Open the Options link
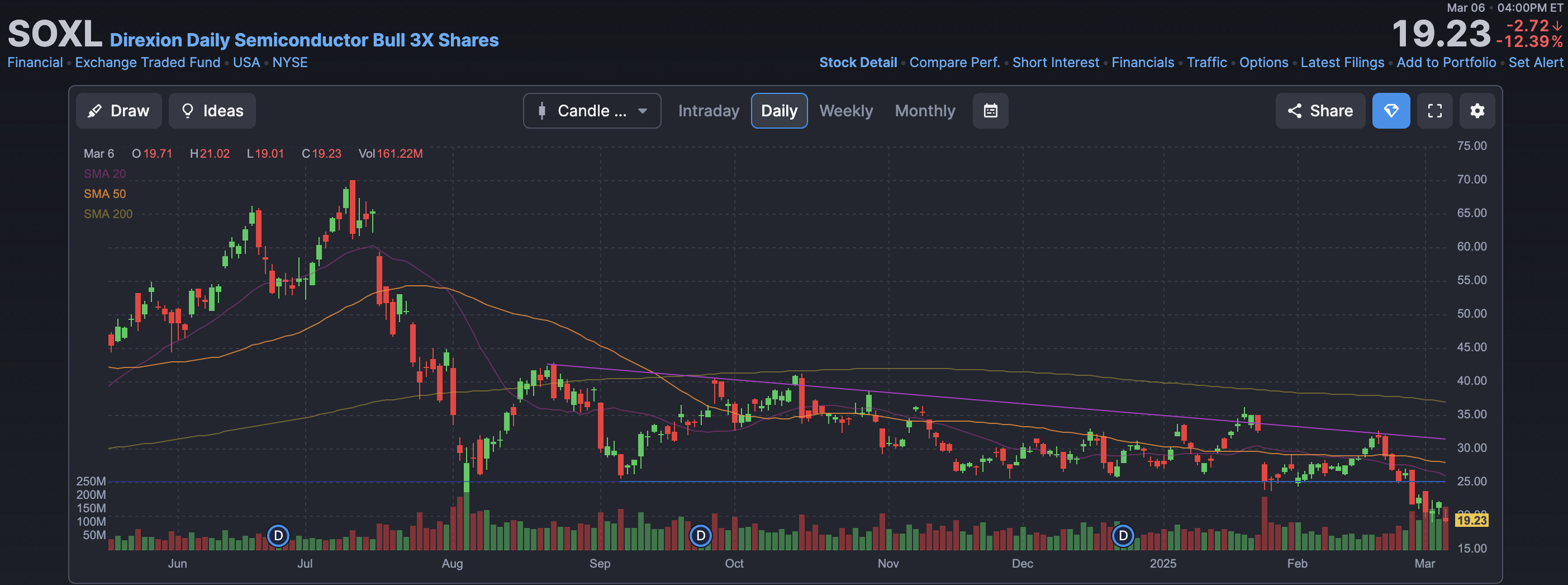 1263,63
